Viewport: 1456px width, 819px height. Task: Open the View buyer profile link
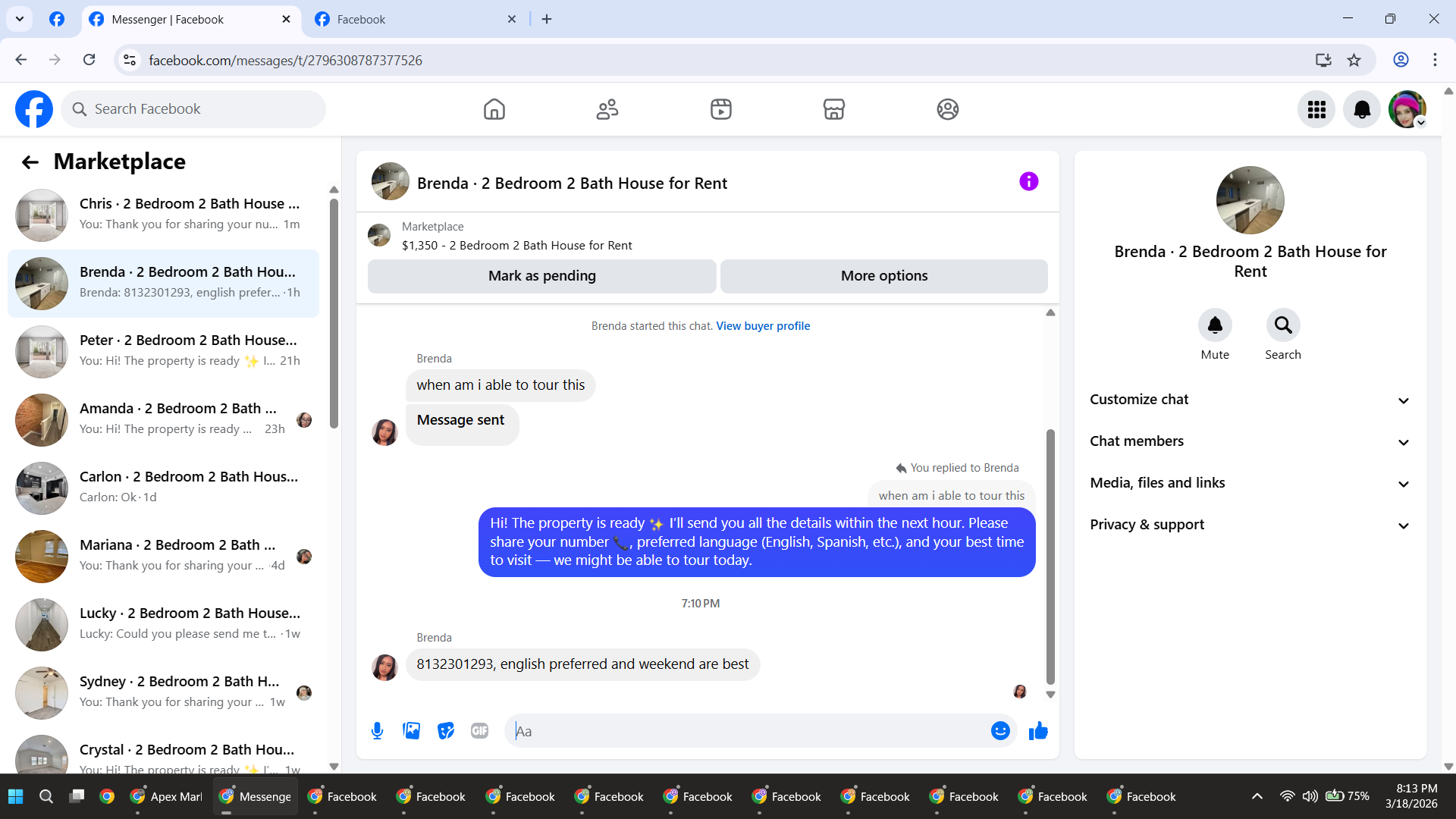[x=763, y=326]
